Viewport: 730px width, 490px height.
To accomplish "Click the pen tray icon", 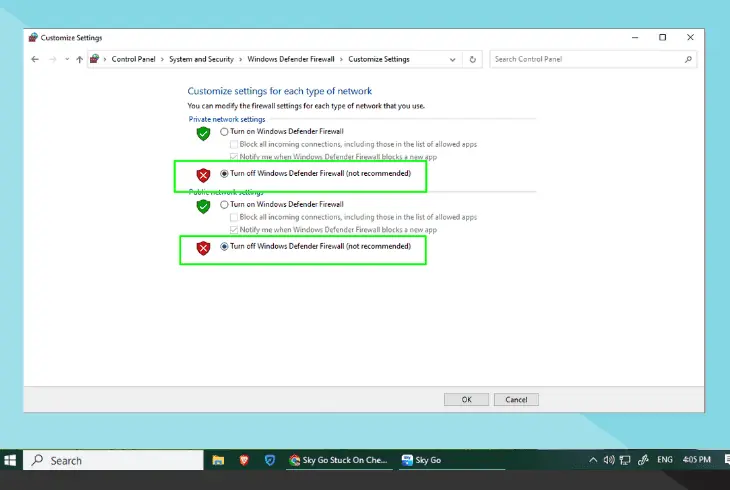I will tap(643, 460).
